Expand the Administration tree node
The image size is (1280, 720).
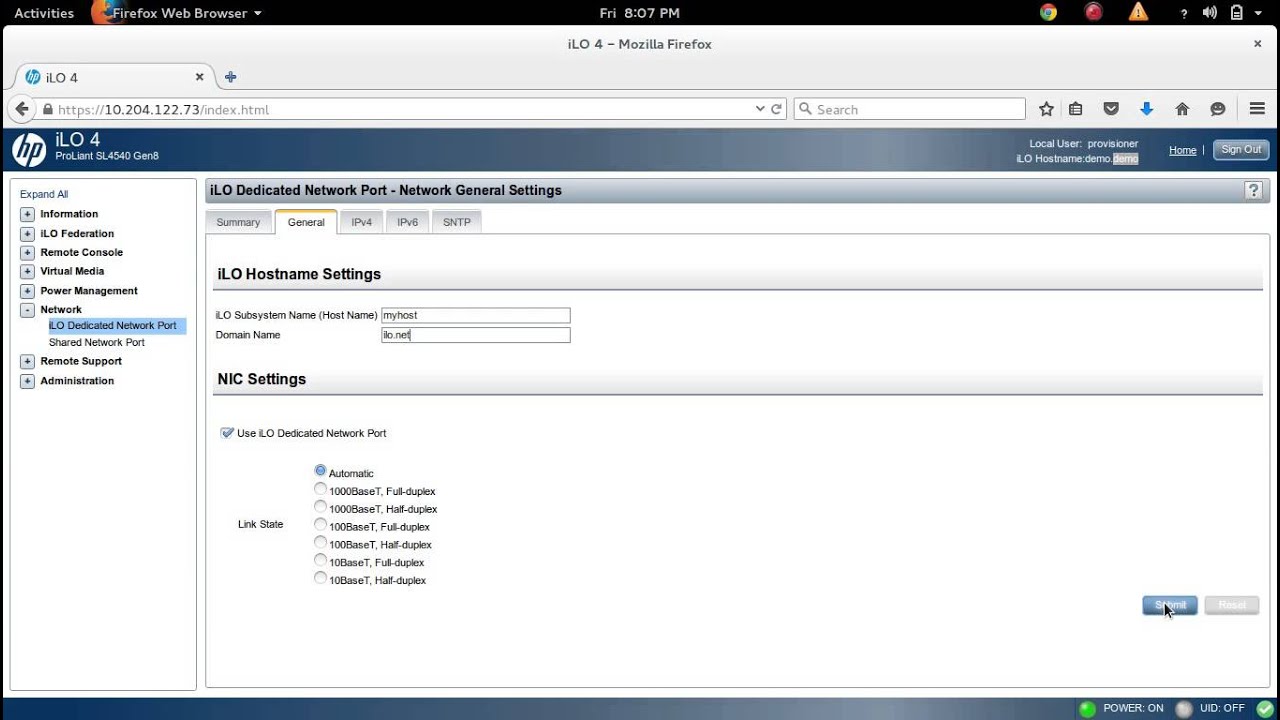coord(27,381)
